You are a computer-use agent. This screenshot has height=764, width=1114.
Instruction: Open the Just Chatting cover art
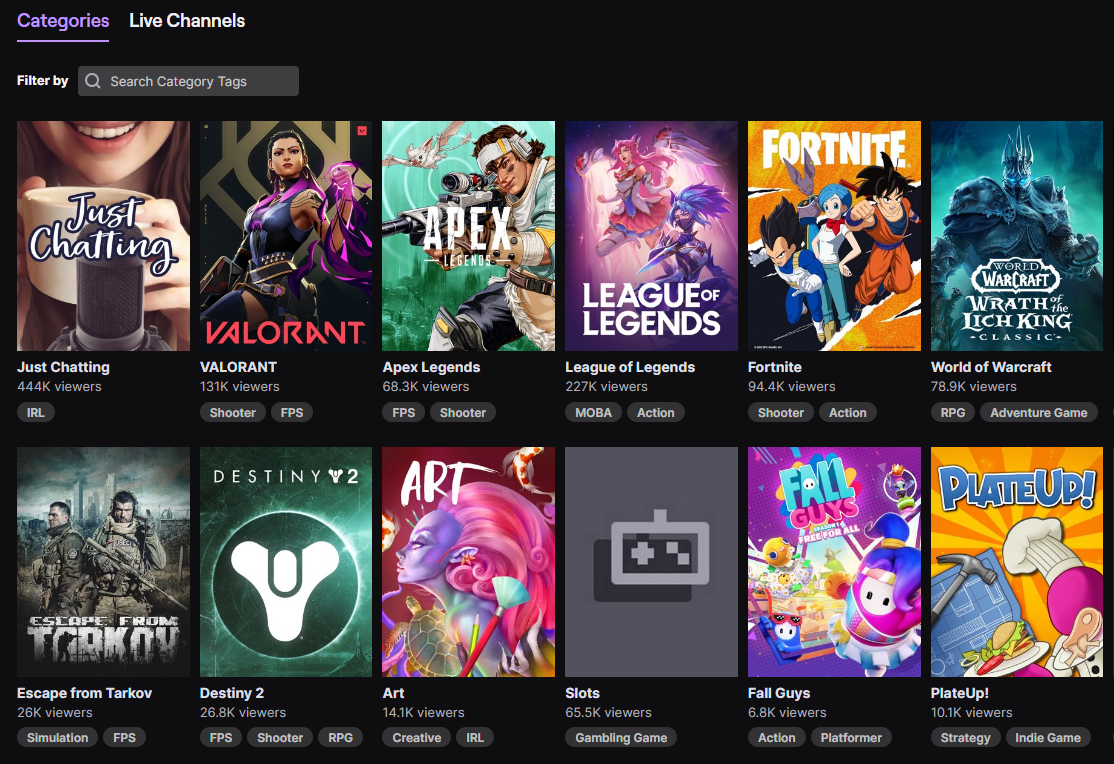click(103, 236)
